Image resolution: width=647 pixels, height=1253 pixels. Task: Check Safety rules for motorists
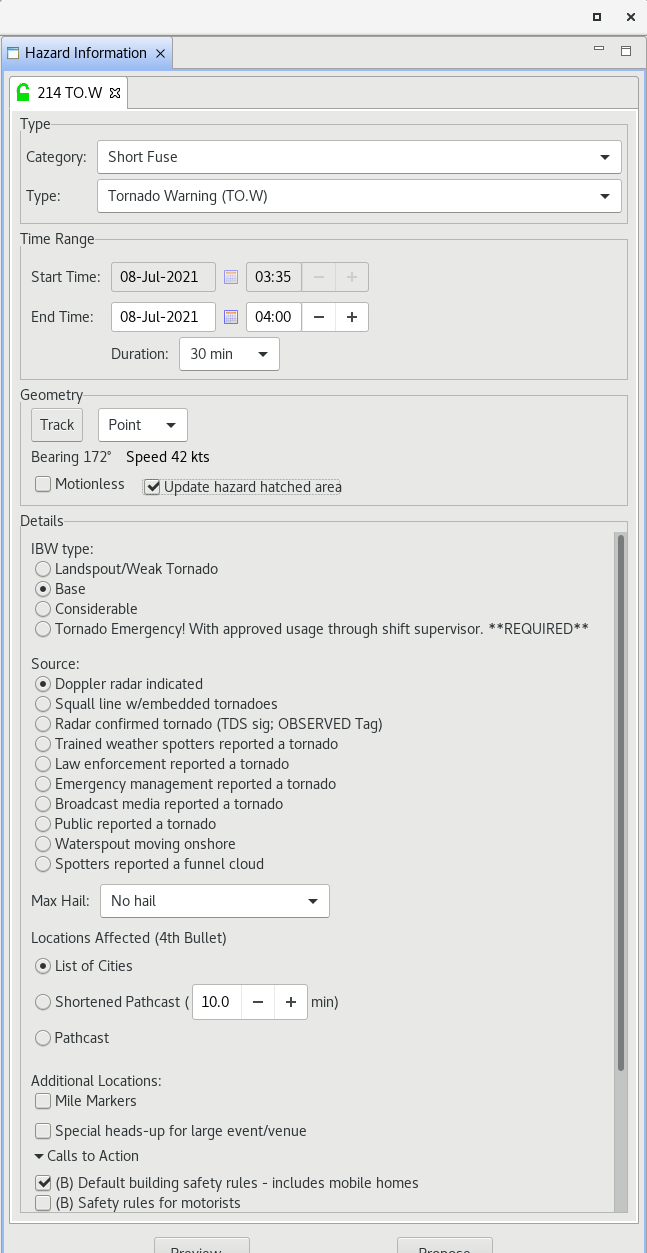pos(43,1203)
